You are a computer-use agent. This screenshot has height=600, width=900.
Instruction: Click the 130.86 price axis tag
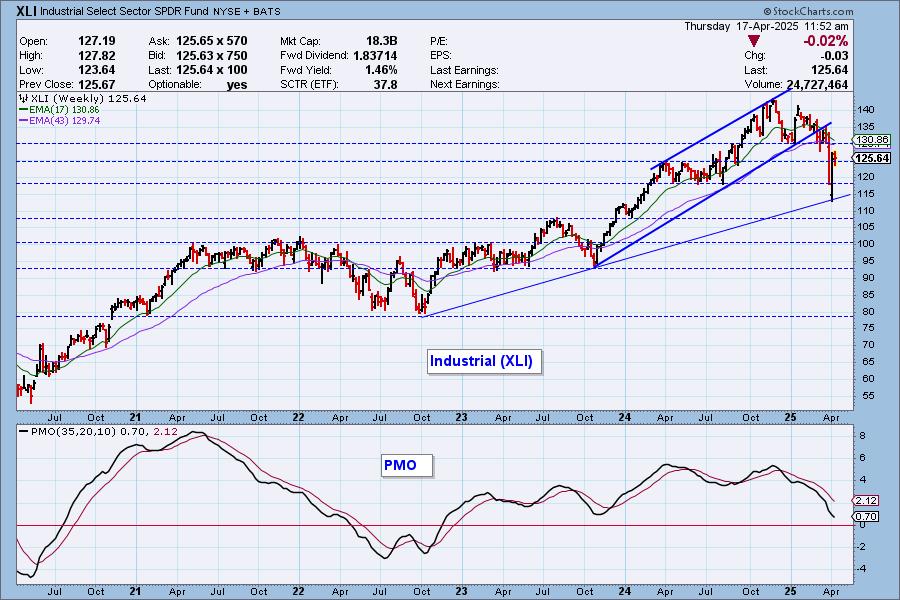click(x=871, y=140)
